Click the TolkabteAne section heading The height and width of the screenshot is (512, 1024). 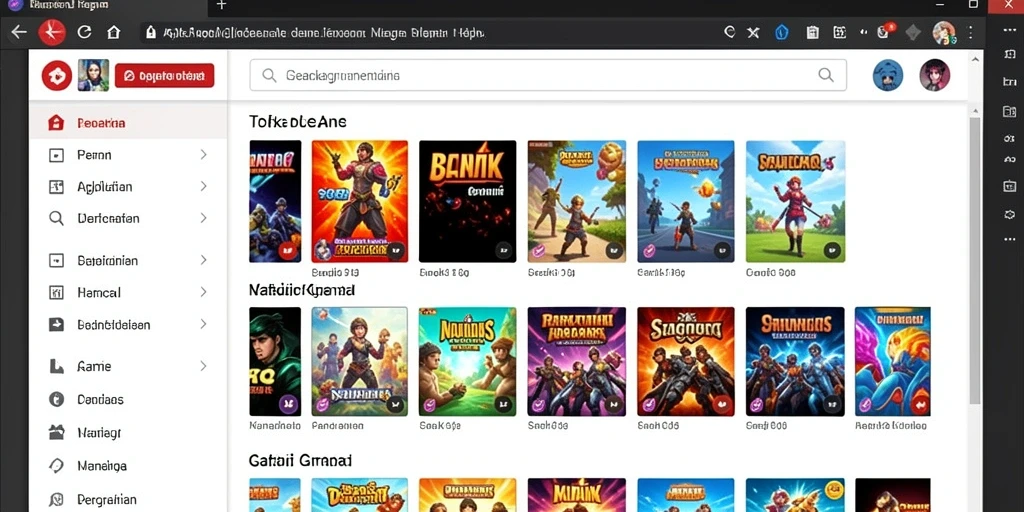pyautogui.click(x=298, y=121)
